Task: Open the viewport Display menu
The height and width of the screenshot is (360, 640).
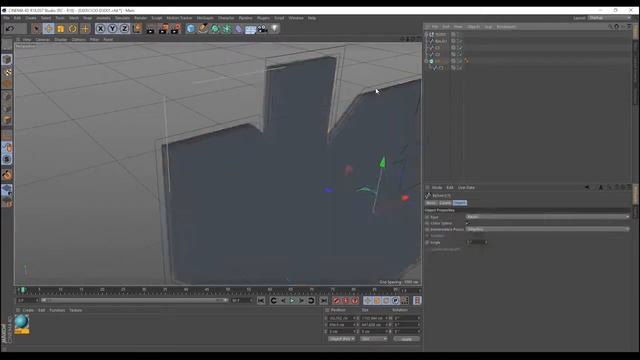Action: pyautogui.click(x=61, y=40)
